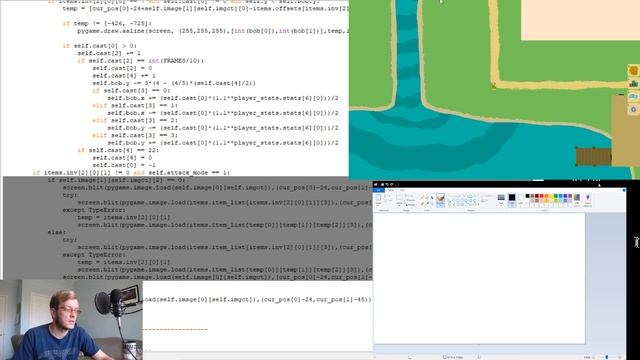Click the Paste button in Paint
The height and width of the screenshot is (360, 640).
point(378,200)
